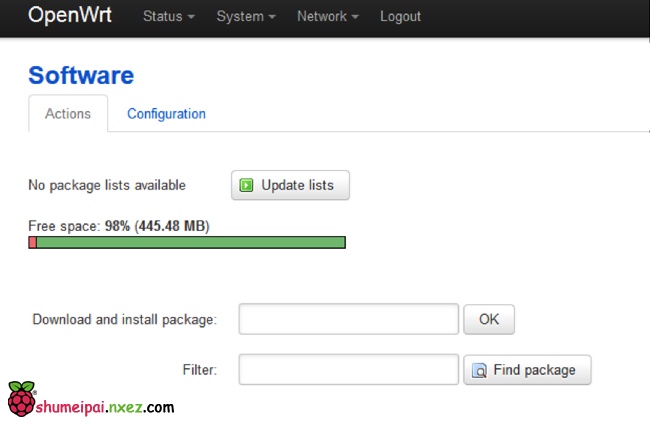This screenshot has width=650, height=425.
Task: Click the 'Filter:' label
Action: [200, 369]
